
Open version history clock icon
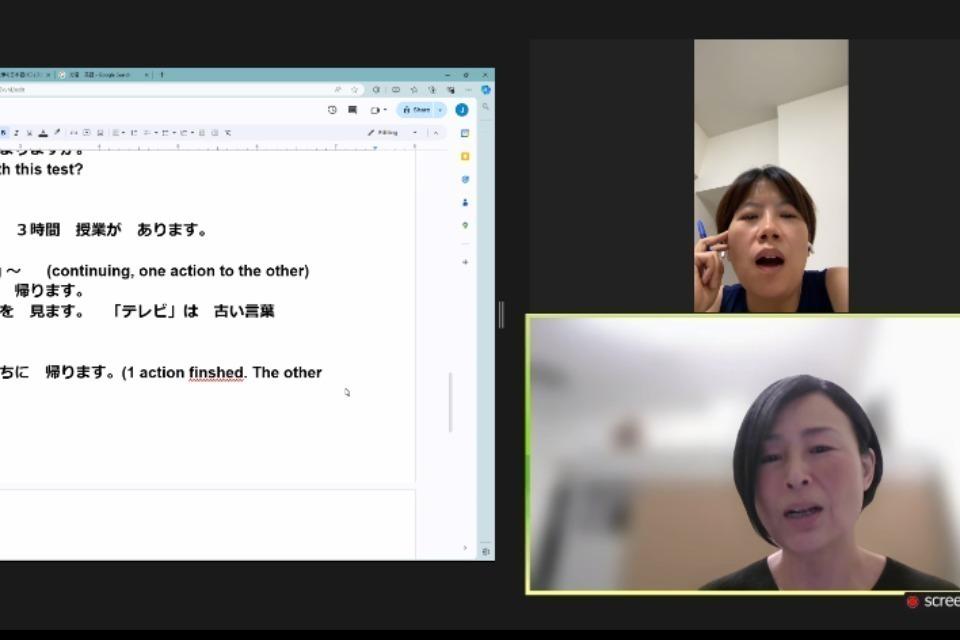pos(332,110)
